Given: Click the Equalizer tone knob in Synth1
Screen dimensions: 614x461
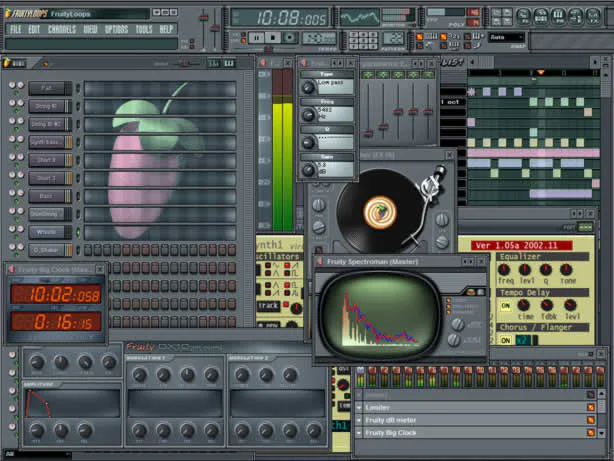Looking at the screenshot, I should [x=566, y=270].
